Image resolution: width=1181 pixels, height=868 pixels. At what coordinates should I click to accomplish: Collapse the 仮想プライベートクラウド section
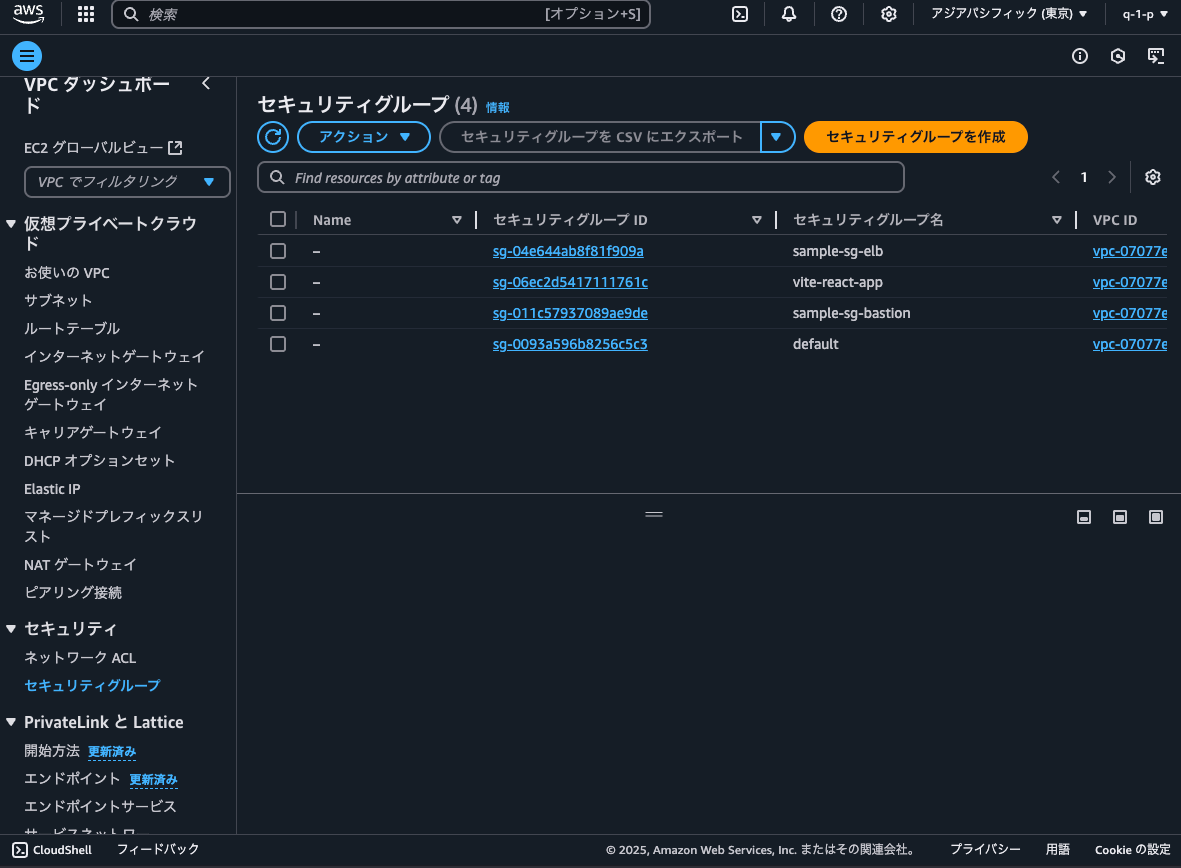coord(11,224)
